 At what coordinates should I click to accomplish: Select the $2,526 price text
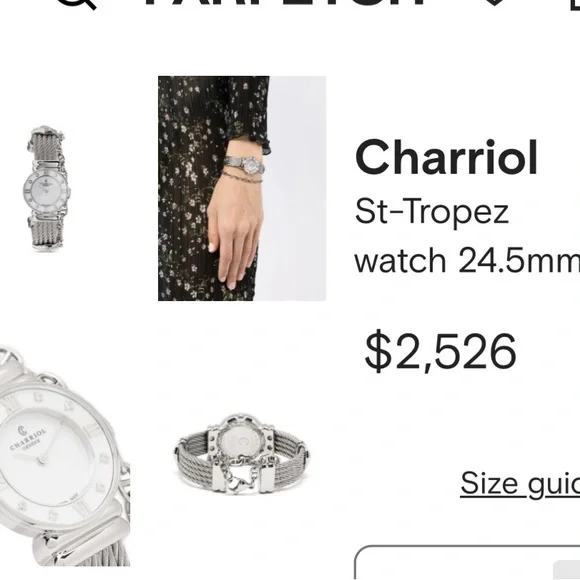(440, 351)
